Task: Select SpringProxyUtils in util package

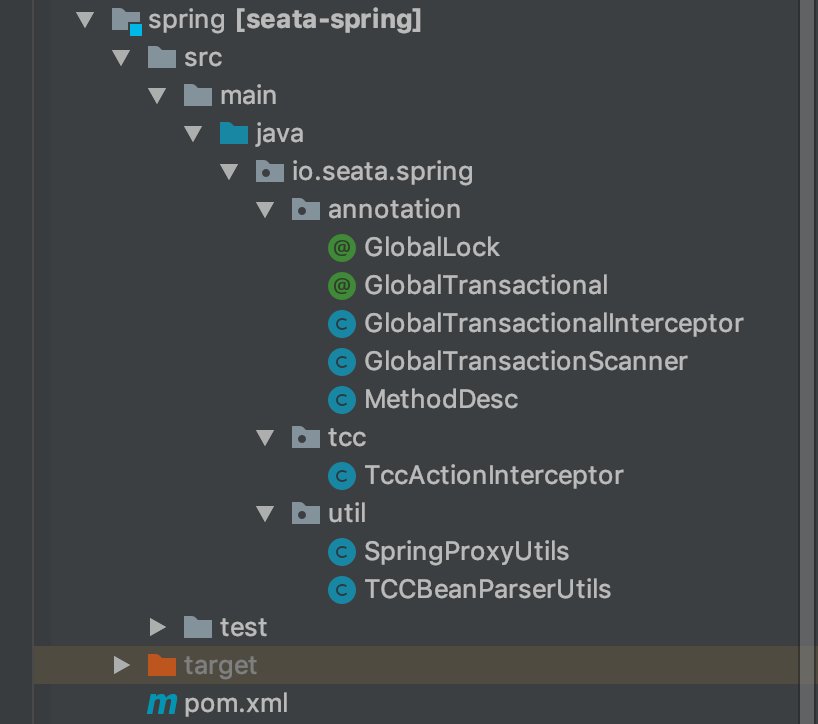Action: [466, 551]
